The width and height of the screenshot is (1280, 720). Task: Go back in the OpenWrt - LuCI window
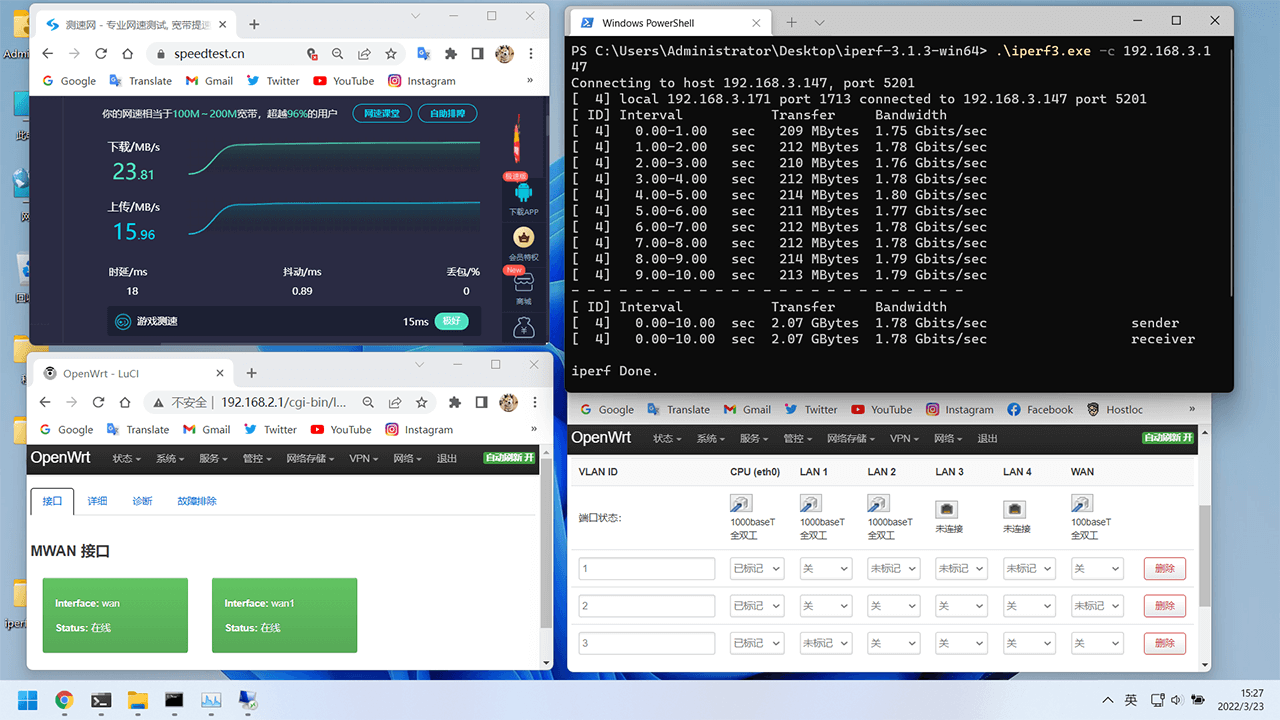point(45,402)
